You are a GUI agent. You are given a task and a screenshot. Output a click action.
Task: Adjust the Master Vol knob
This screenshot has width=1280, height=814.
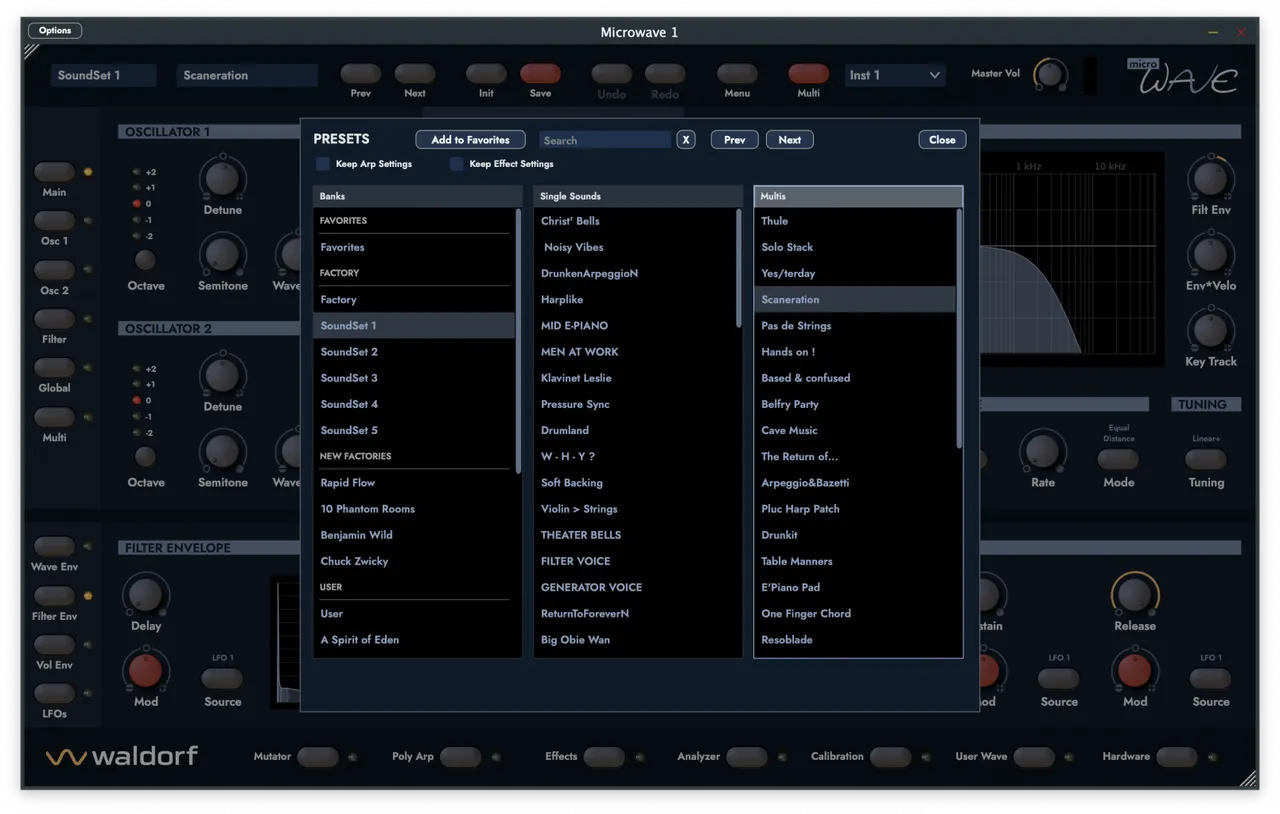[x=1050, y=75]
